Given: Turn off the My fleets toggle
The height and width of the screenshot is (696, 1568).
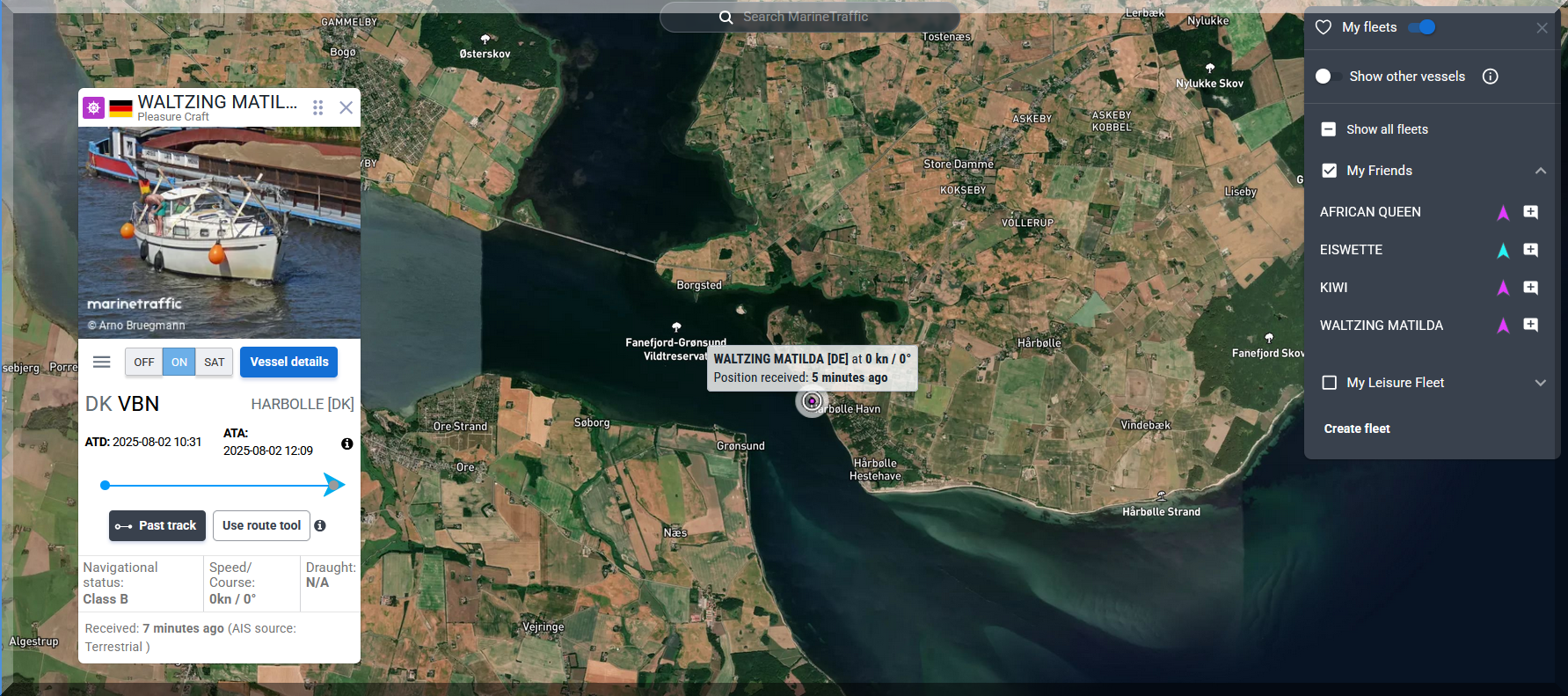Looking at the screenshot, I should coord(1421,27).
